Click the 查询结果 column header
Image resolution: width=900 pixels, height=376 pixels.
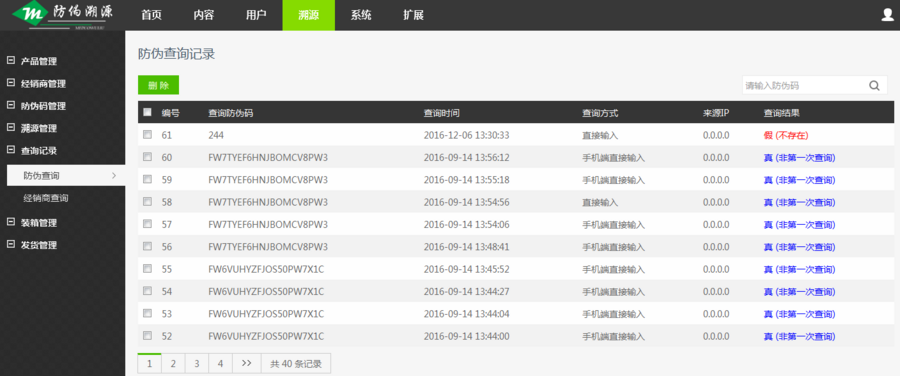coord(781,113)
